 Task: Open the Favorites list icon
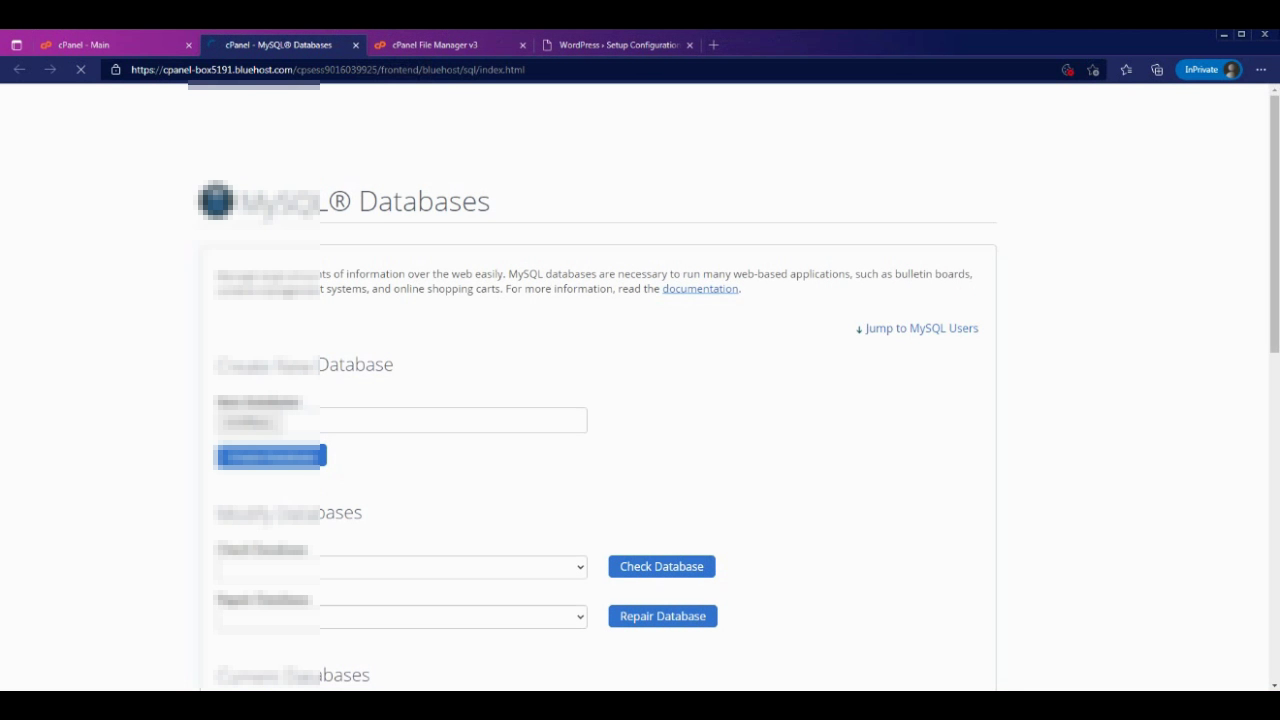point(1126,70)
